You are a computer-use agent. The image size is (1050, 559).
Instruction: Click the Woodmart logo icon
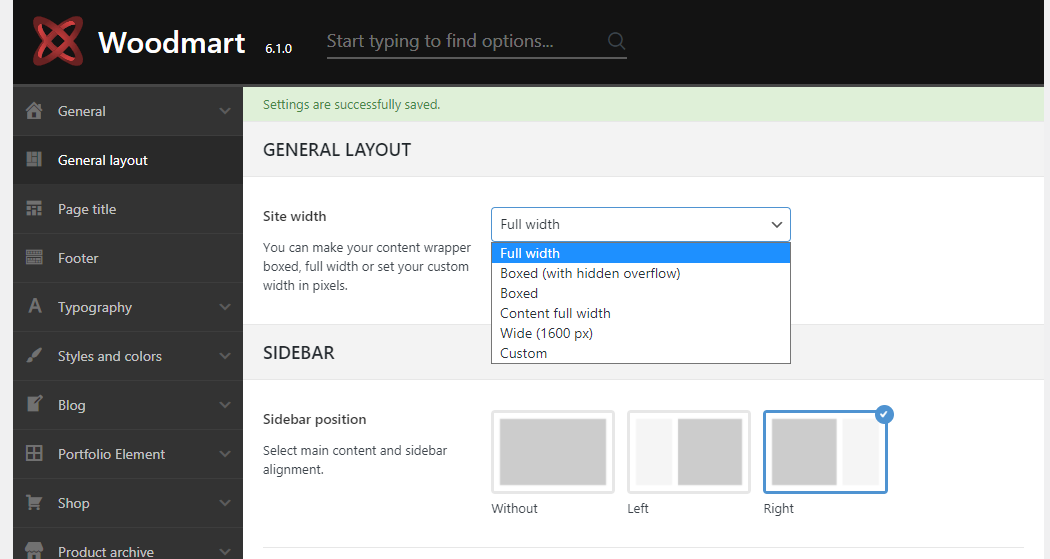[x=58, y=42]
